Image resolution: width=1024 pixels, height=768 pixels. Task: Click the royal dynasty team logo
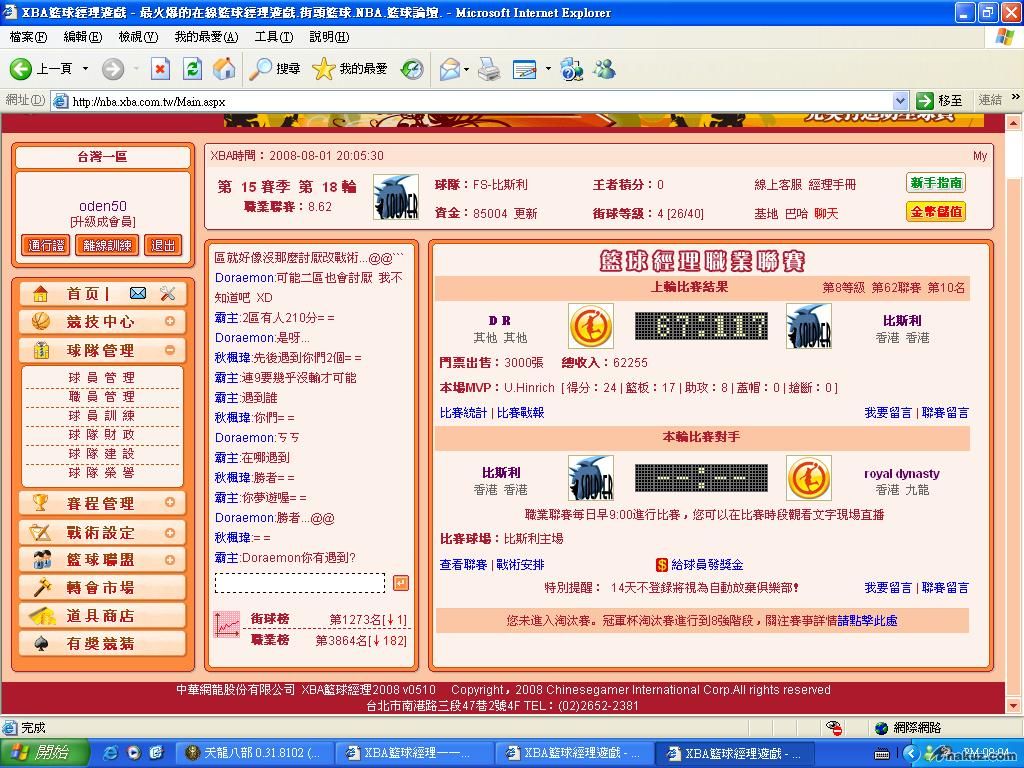coord(808,478)
